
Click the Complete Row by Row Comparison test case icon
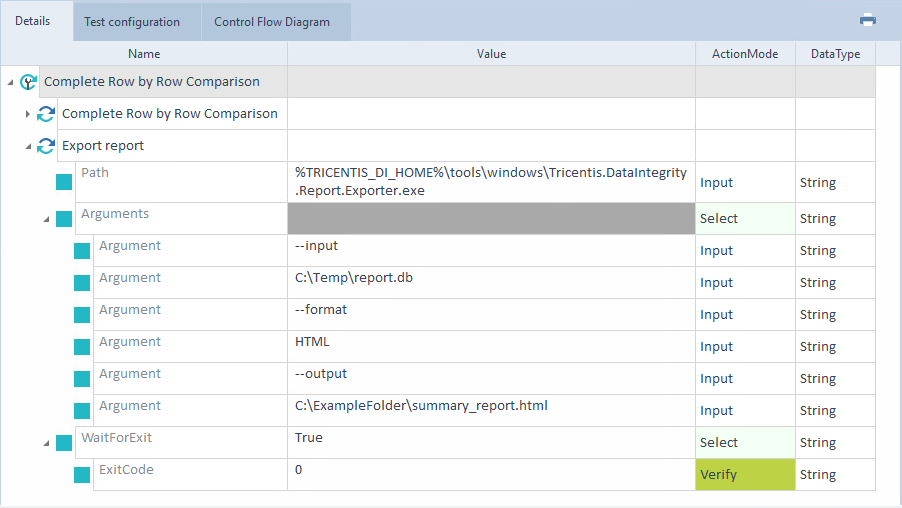coord(28,82)
